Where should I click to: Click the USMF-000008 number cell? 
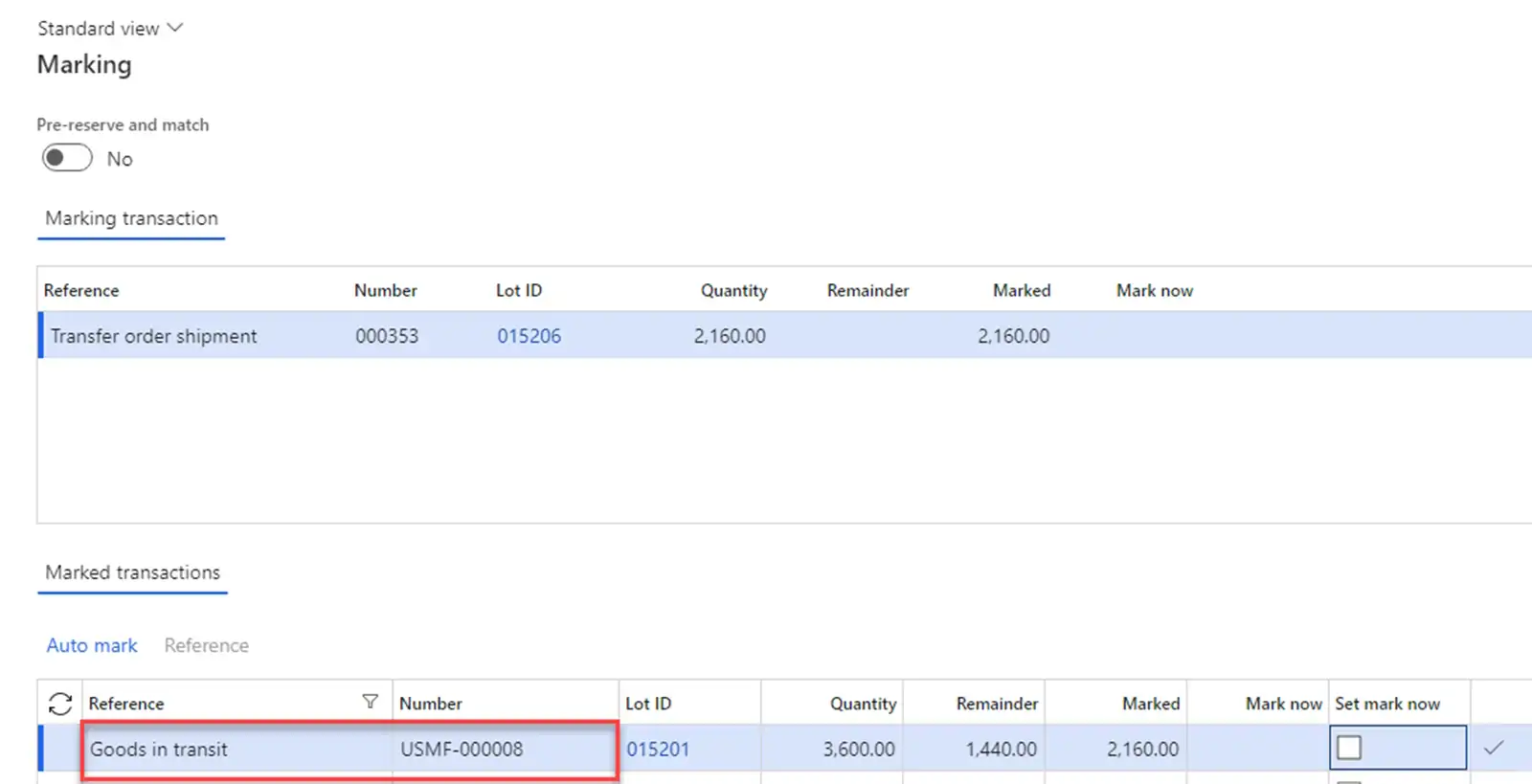(x=462, y=750)
